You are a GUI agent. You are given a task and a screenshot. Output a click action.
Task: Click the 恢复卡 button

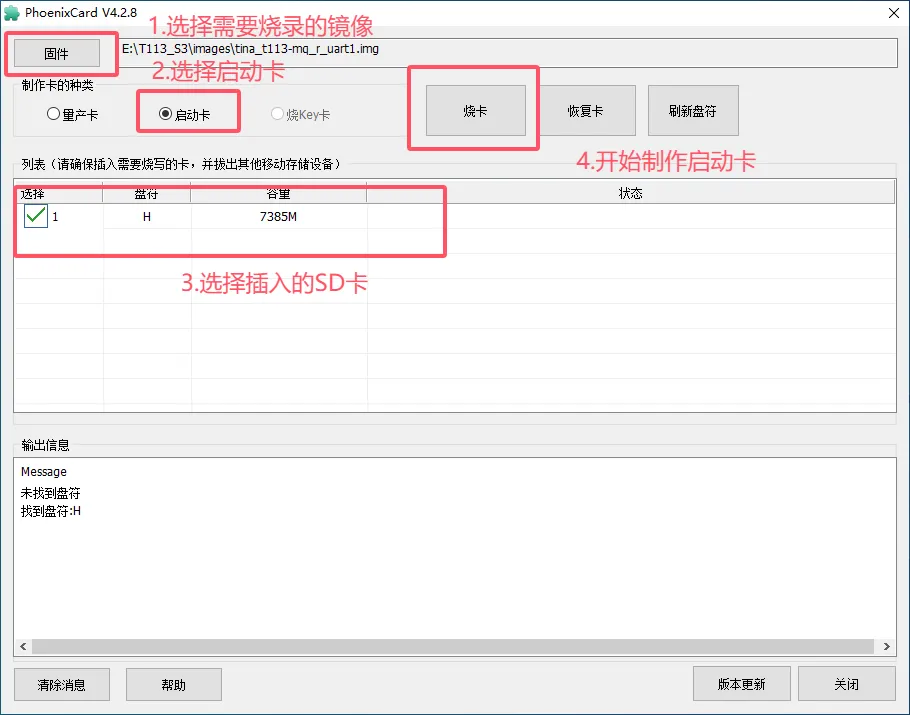coord(585,110)
